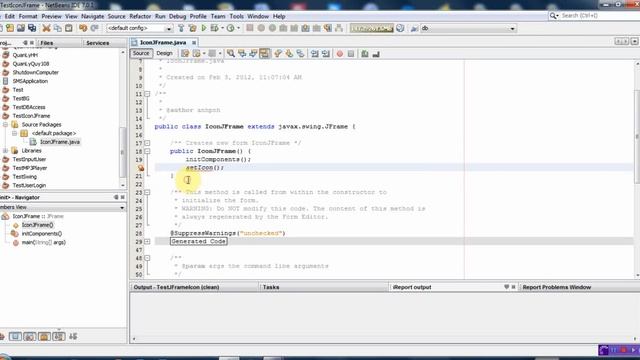The width and height of the screenshot is (640, 360).
Task: Select IconJFrame.java in the project tree
Action: click(x=60, y=142)
